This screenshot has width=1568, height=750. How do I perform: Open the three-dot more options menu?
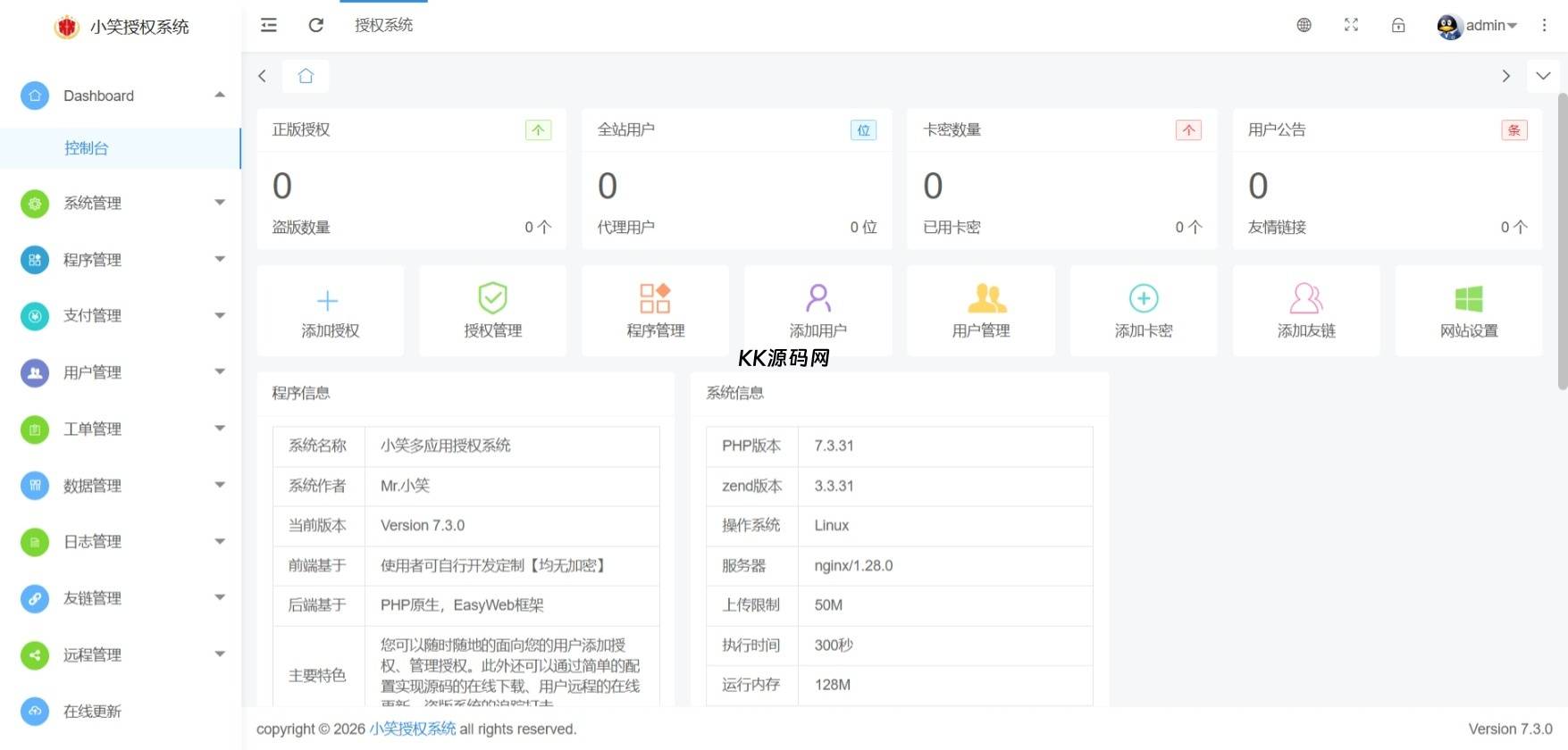pyautogui.click(x=1544, y=25)
